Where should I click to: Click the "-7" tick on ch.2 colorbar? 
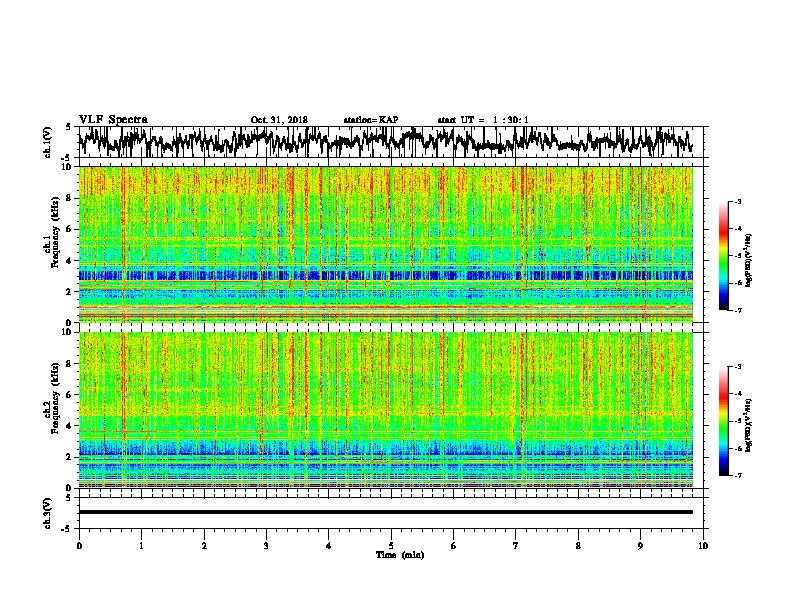pos(737,475)
